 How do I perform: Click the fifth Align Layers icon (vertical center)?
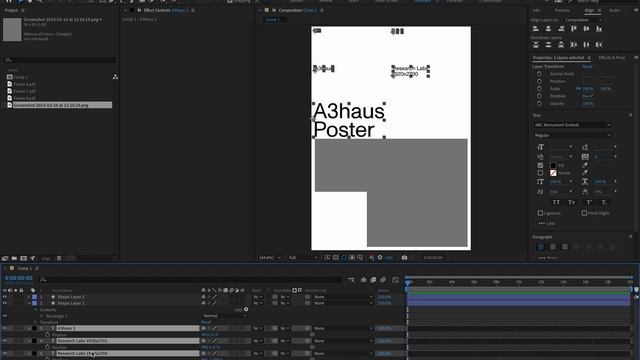coord(587,29)
